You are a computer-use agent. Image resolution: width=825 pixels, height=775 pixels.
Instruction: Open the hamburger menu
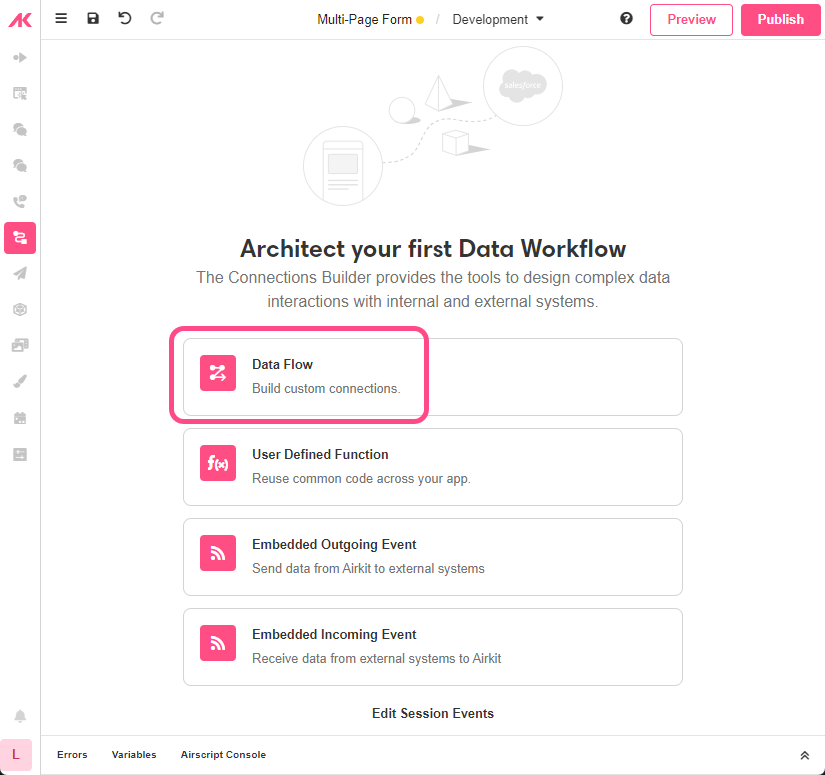click(x=61, y=18)
